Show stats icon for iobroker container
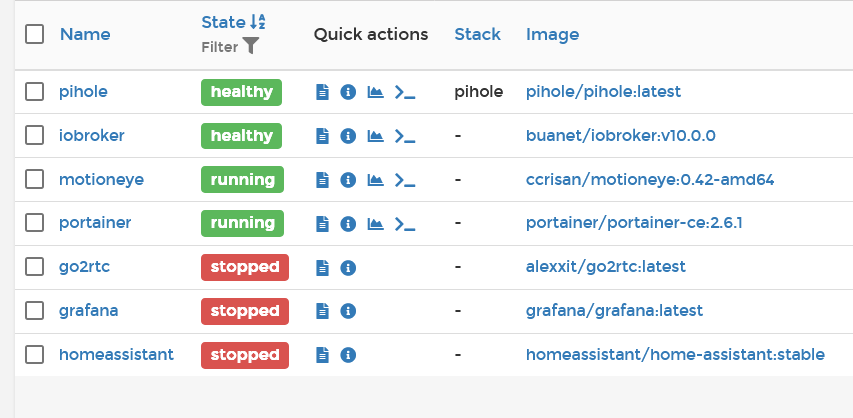 click(x=375, y=136)
